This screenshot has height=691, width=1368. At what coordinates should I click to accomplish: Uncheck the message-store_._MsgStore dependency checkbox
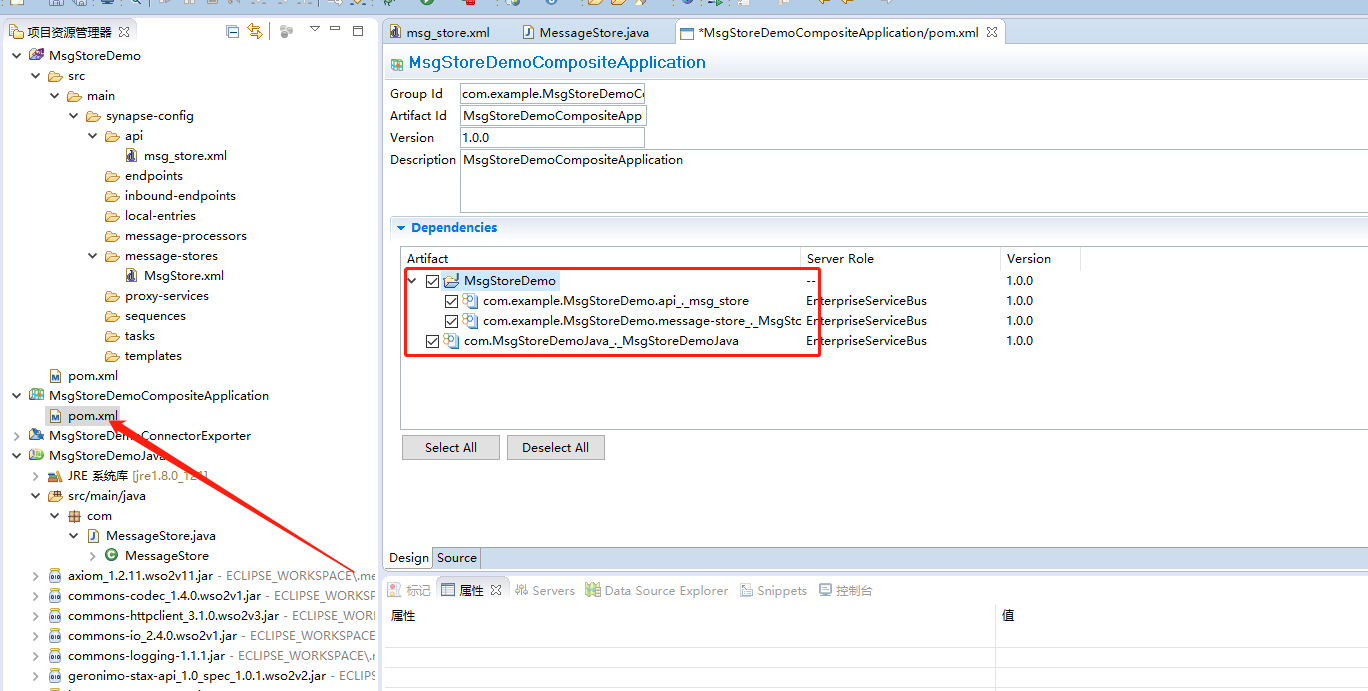(451, 321)
